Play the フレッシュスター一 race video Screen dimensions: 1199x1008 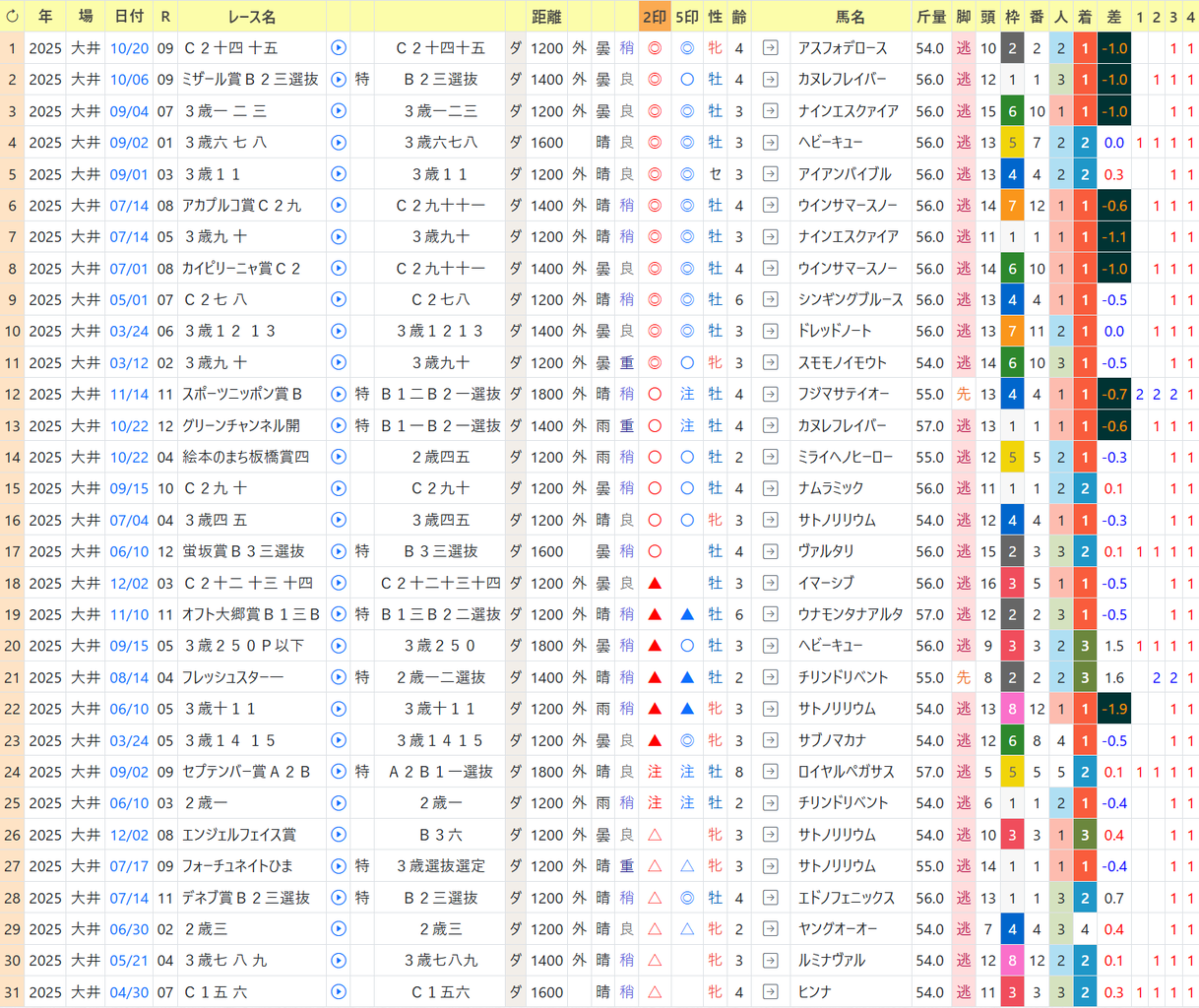[x=339, y=677]
